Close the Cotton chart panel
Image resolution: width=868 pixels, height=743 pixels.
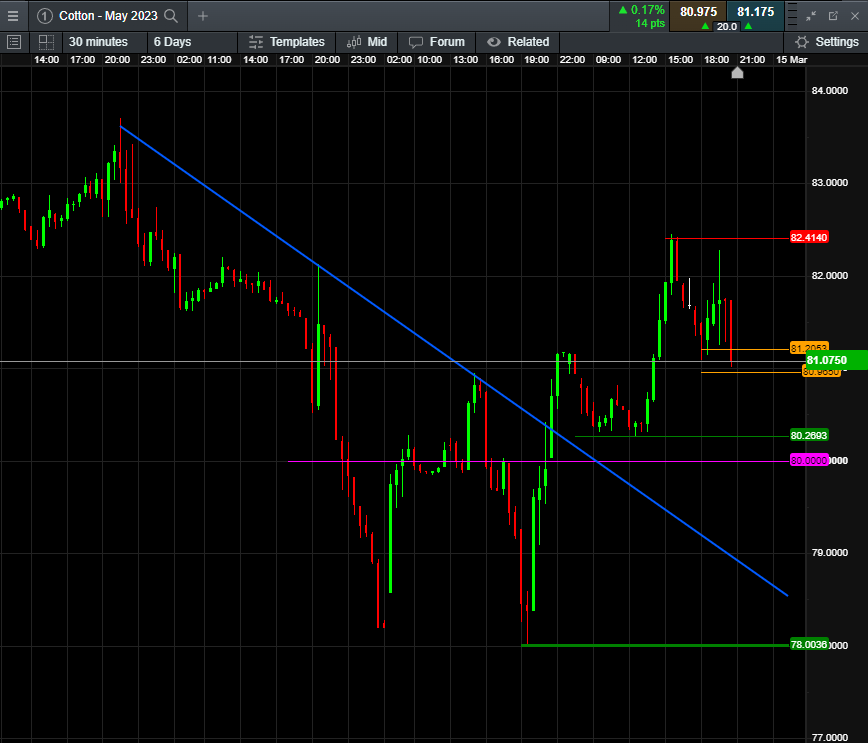click(x=855, y=16)
